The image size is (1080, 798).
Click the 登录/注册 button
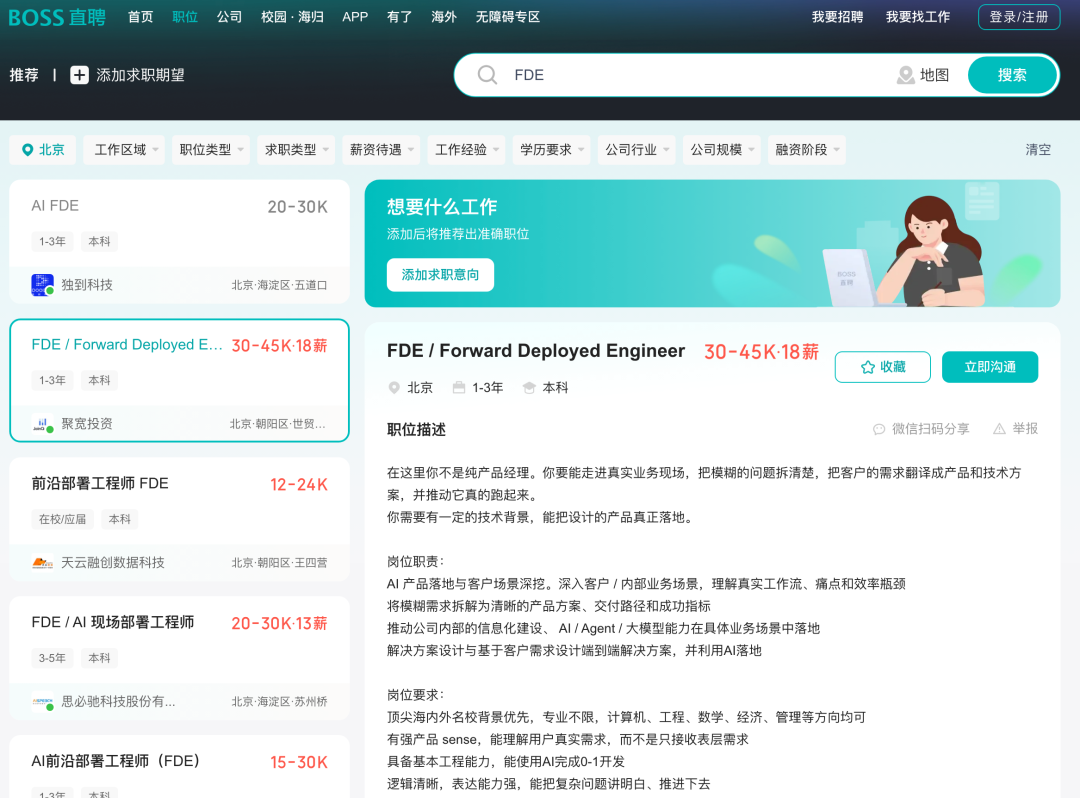[1019, 17]
